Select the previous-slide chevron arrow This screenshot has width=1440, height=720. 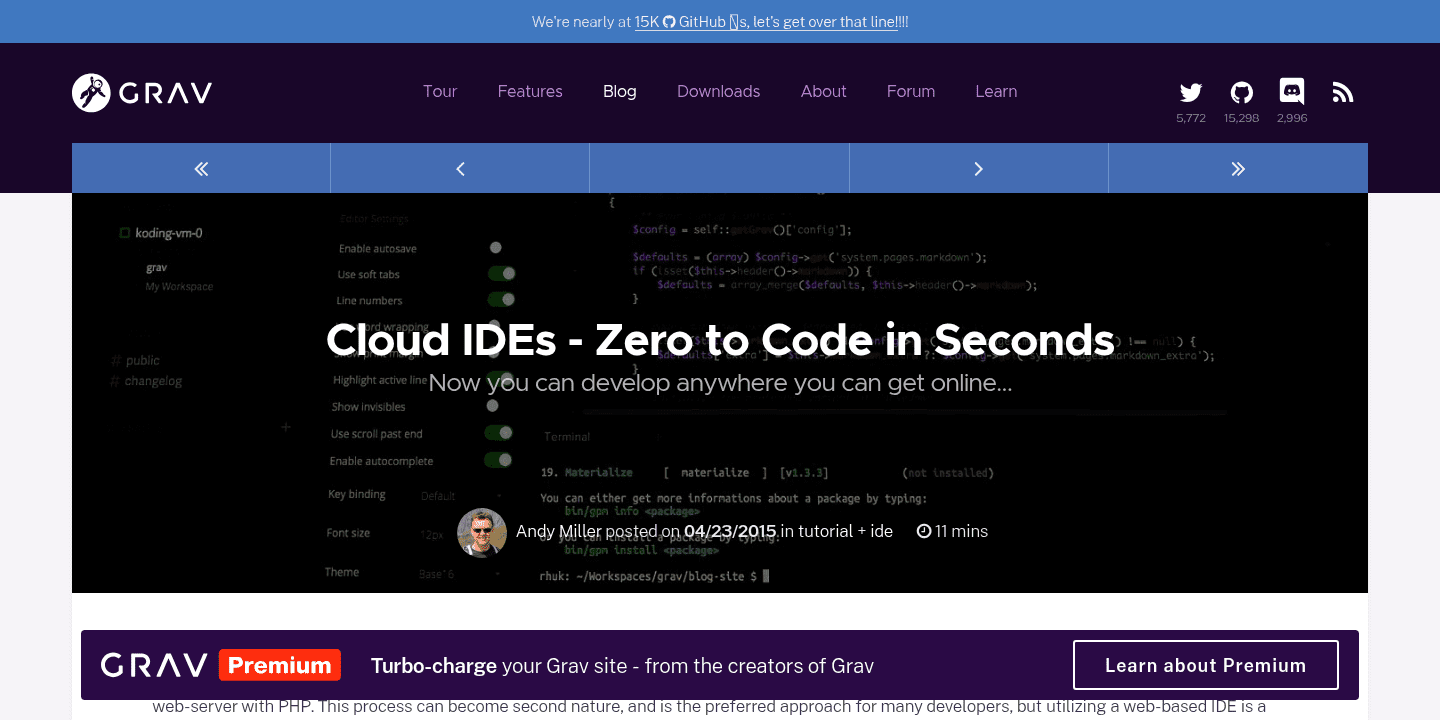pyautogui.click(x=459, y=167)
